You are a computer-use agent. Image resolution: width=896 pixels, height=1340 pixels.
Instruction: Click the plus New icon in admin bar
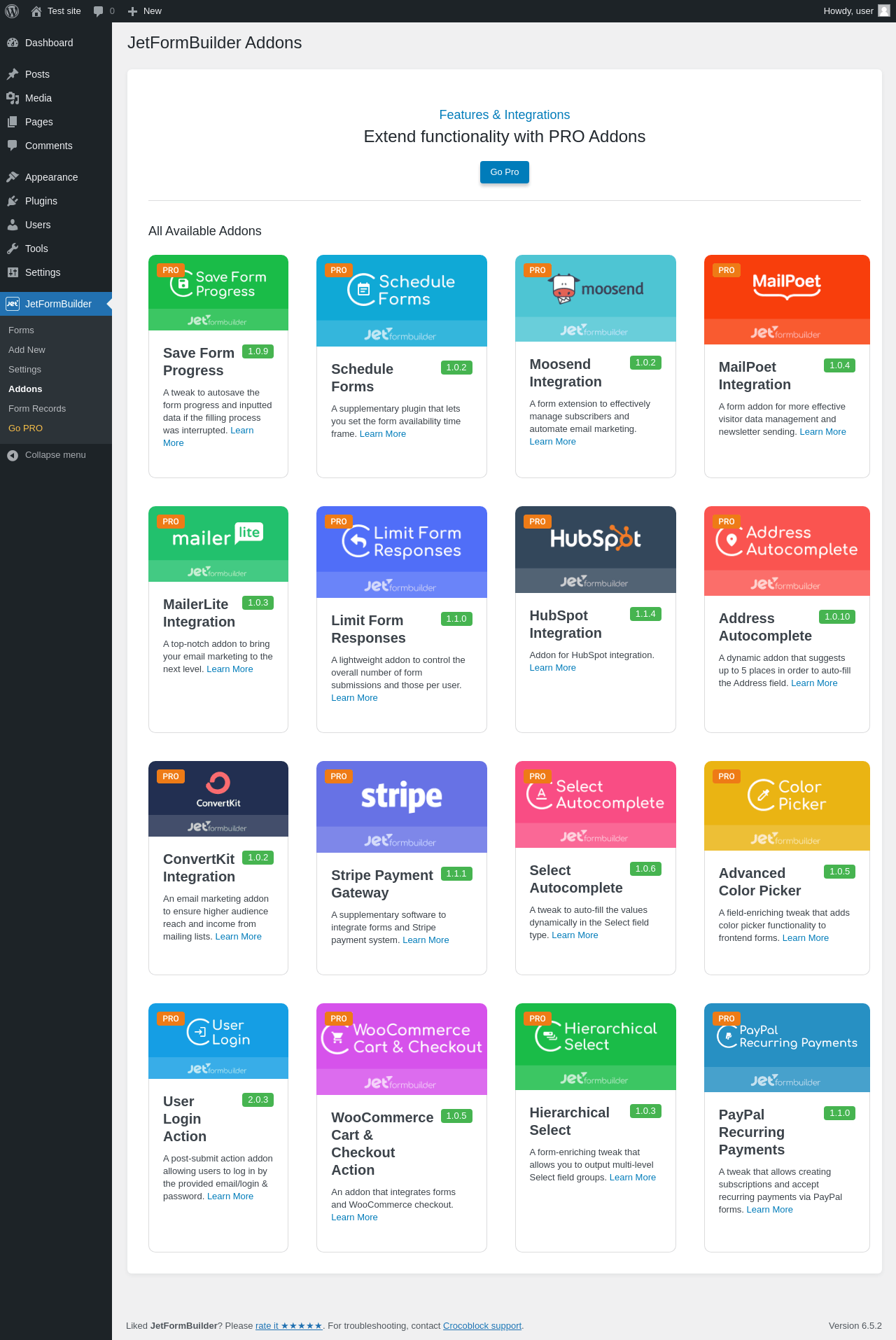132,11
